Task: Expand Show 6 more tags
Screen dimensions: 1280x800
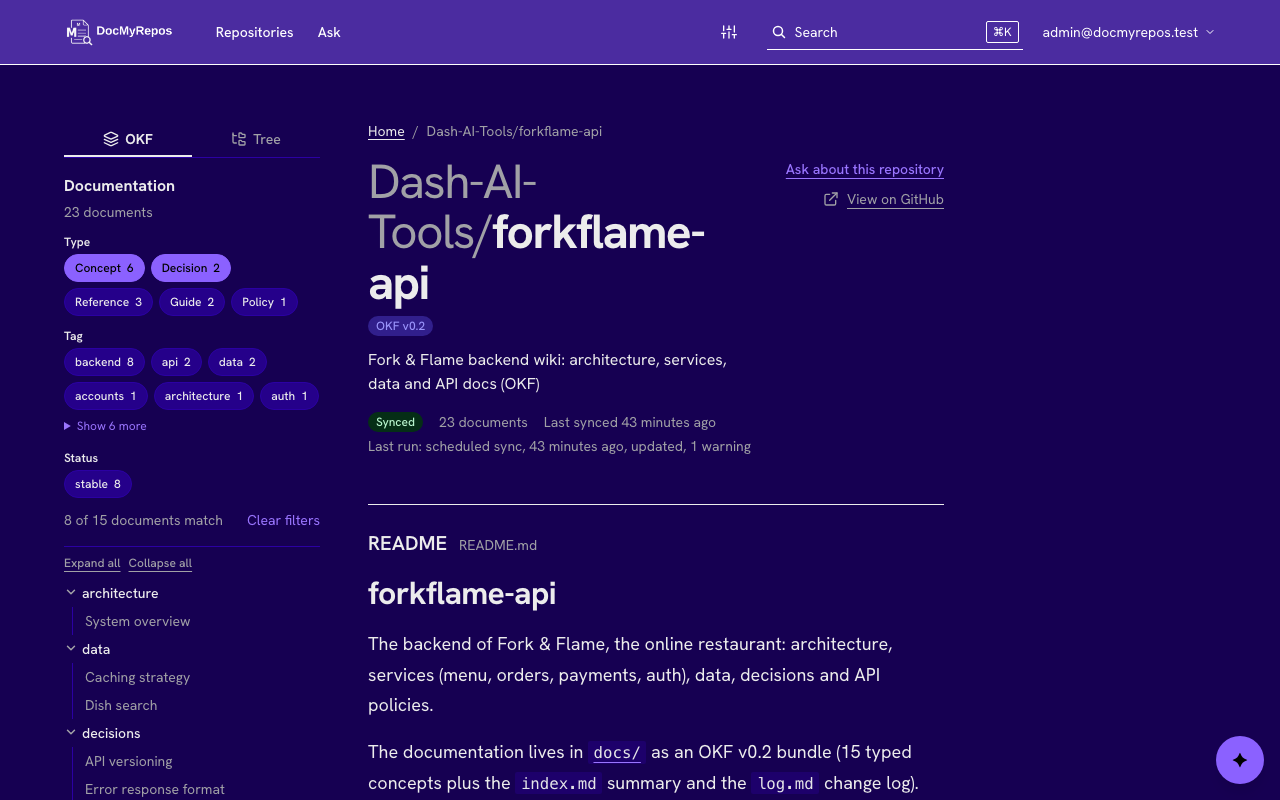Action: click(x=105, y=426)
